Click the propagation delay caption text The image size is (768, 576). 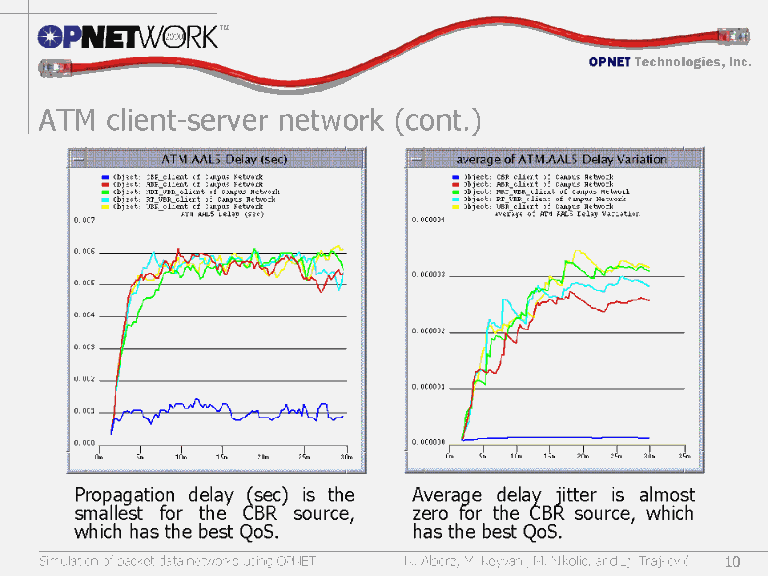pyautogui.click(x=214, y=513)
